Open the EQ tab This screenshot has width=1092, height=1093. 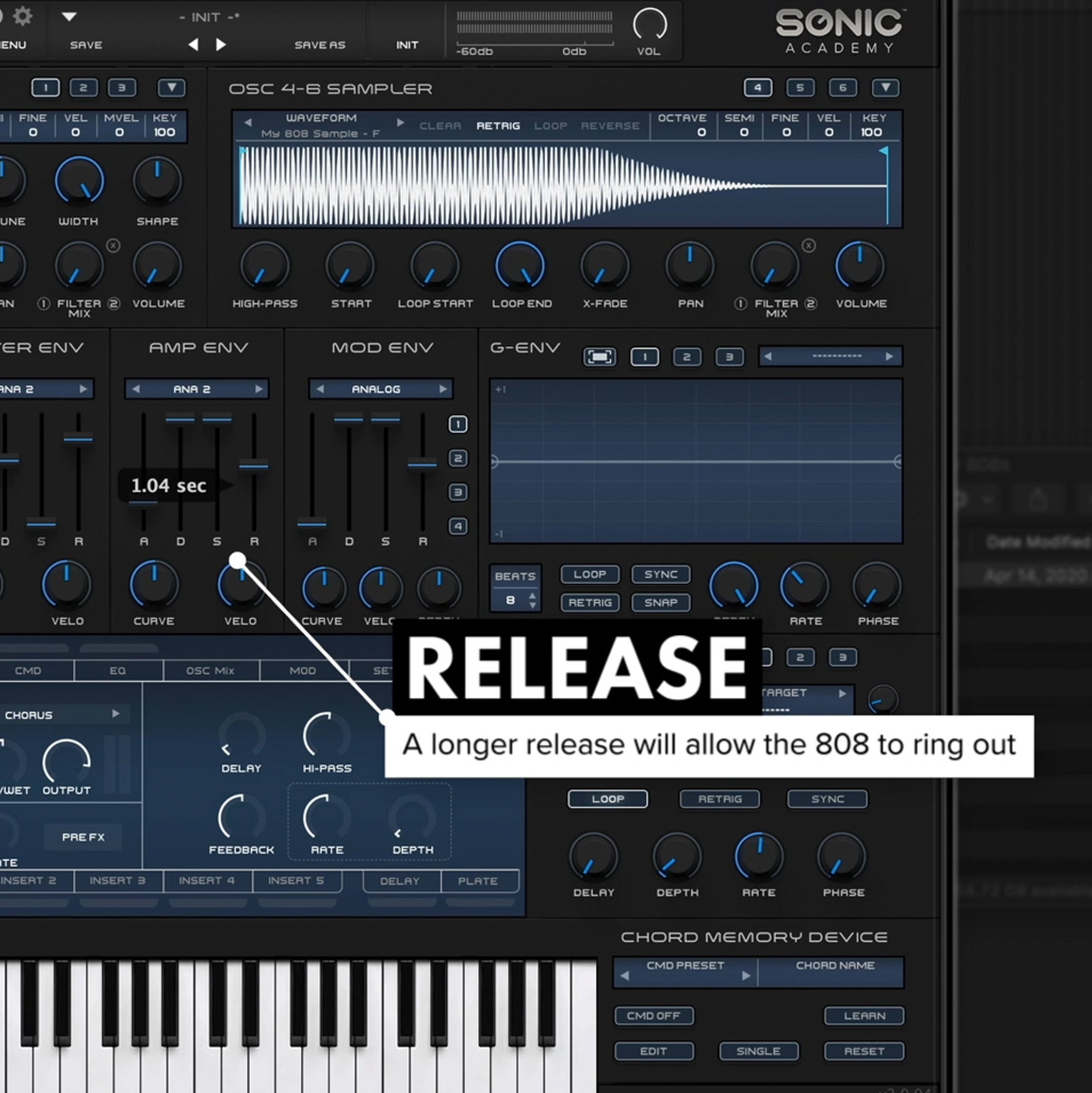(x=118, y=670)
